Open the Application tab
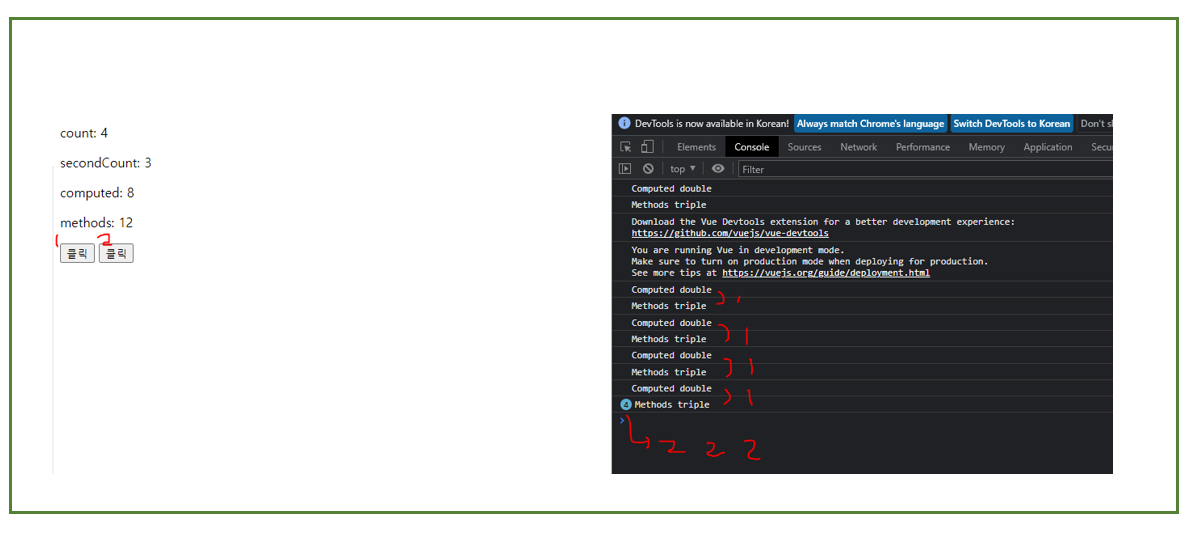 point(1048,147)
